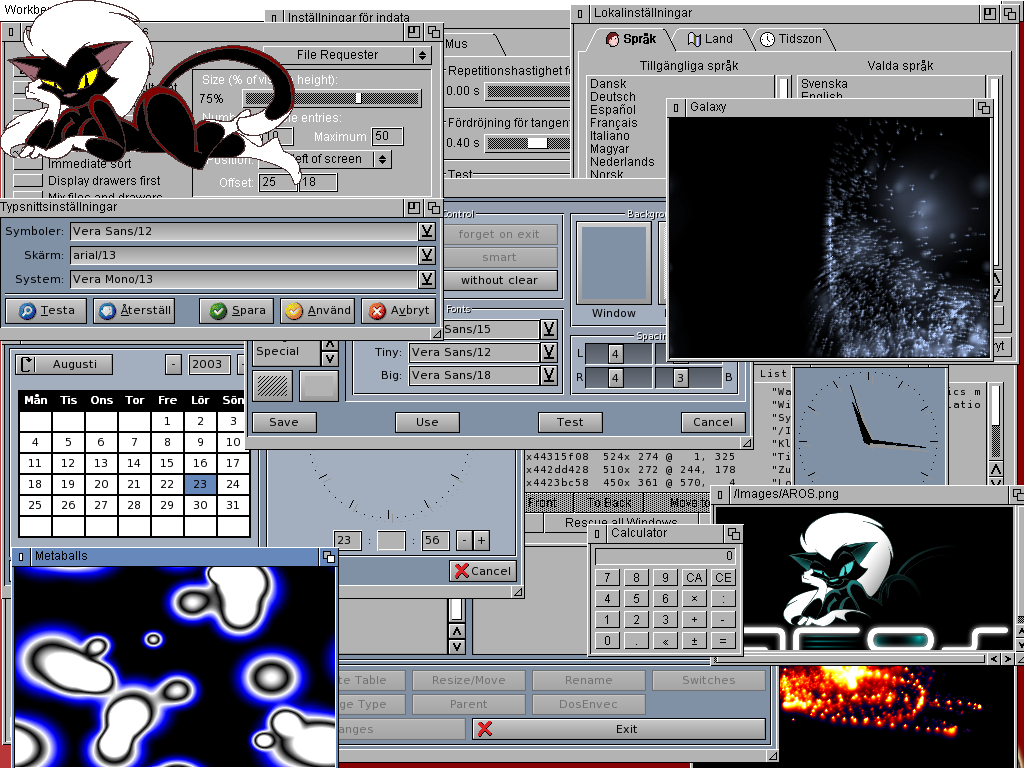Click the Galaxy window depth gadget

984,108
